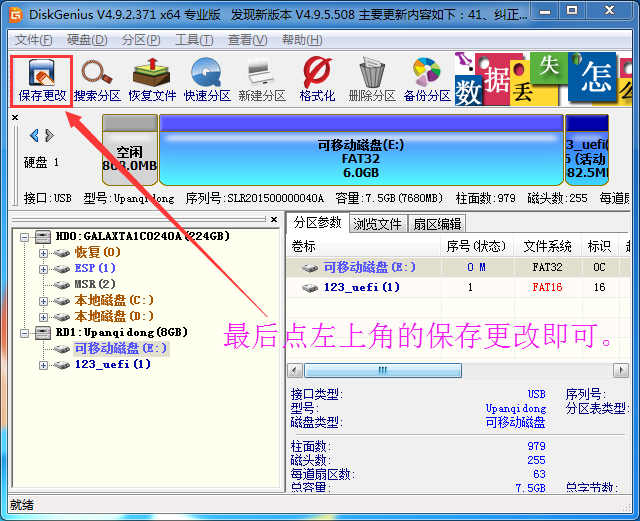Screen dimensions: 640x521
Task: Open the 备份分区 backup partition tool
Action: [x=427, y=81]
